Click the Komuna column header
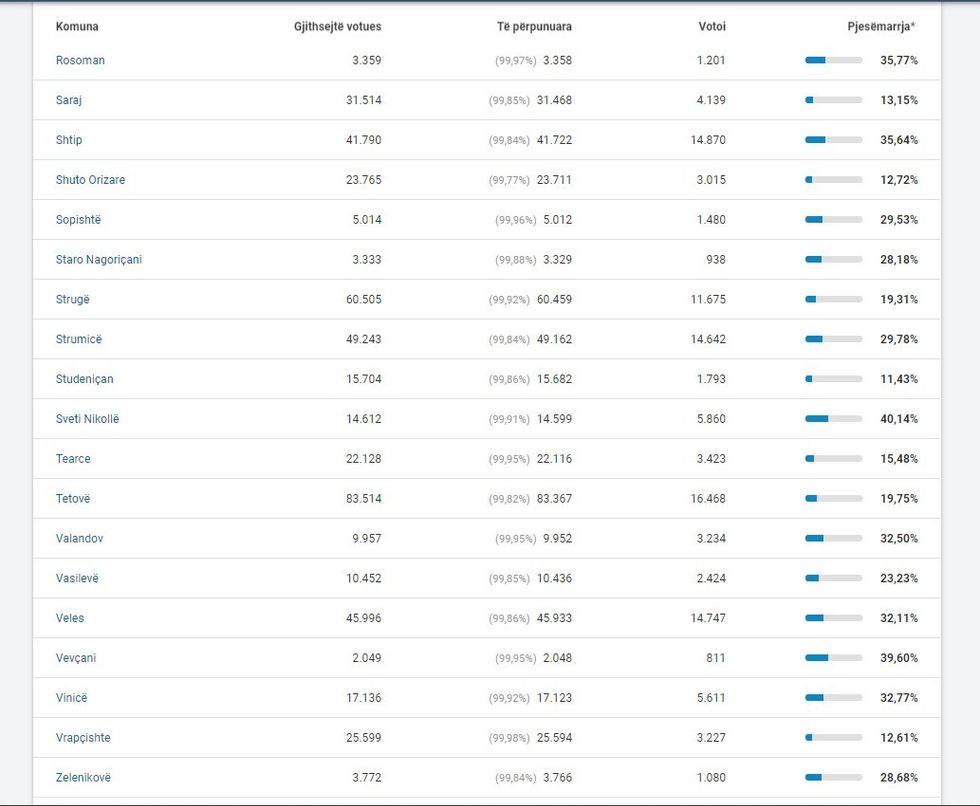This screenshot has height=806, width=980. pyautogui.click(x=77, y=26)
